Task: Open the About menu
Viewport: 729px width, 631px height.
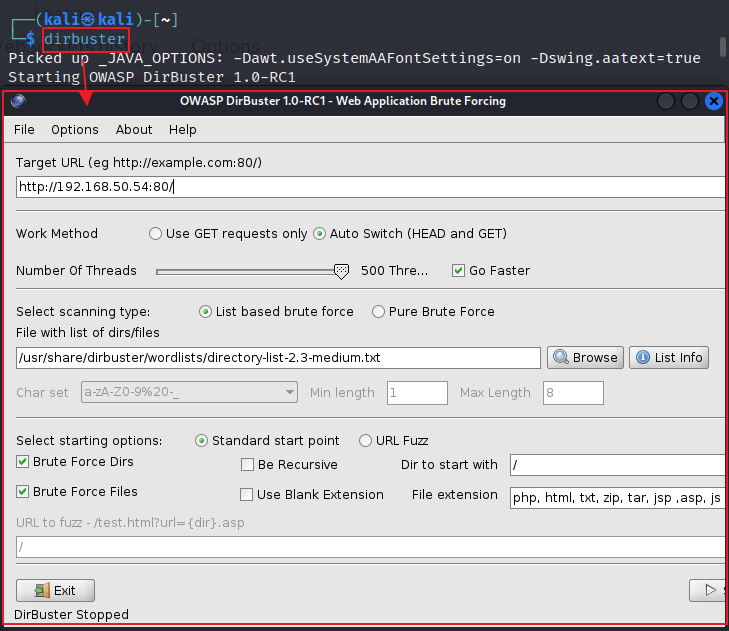Action: click(134, 129)
